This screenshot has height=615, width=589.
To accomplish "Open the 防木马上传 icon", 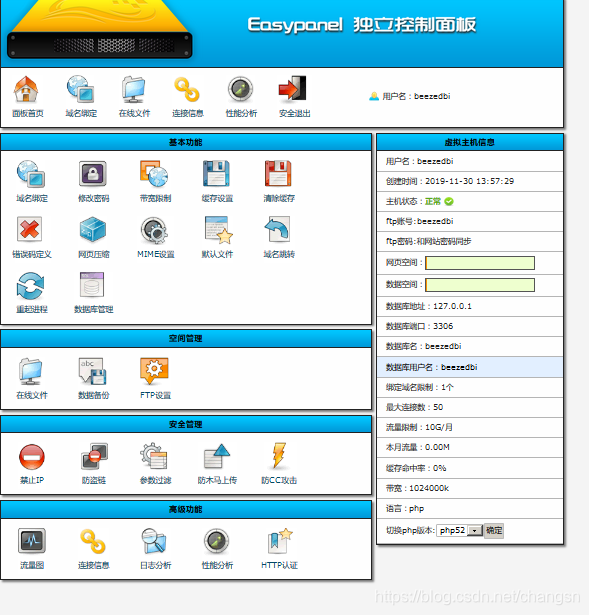I will coord(217,456).
